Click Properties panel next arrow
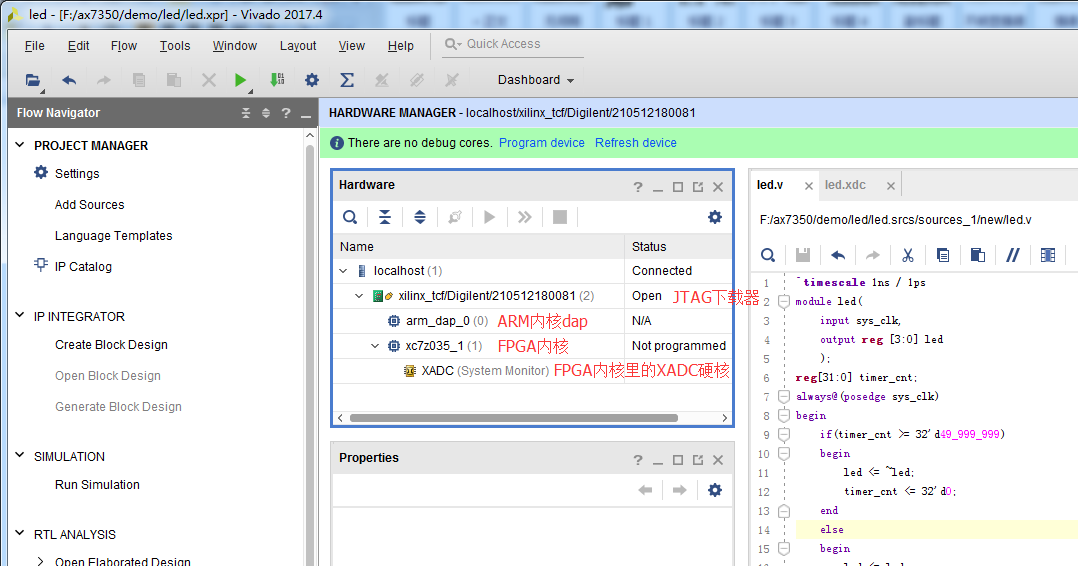 pyautogui.click(x=679, y=490)
